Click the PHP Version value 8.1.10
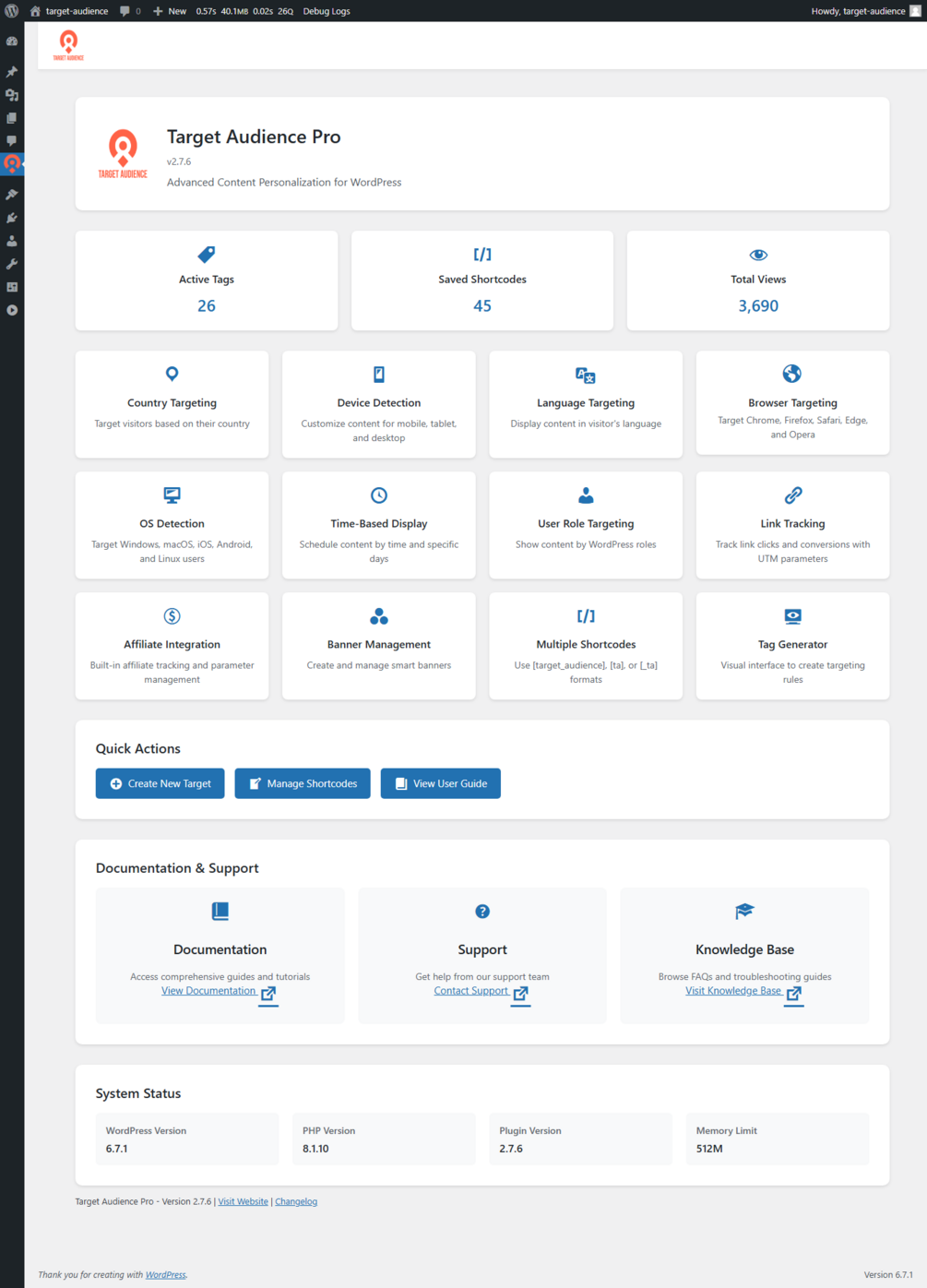This screenshot has width=927, height=1288. [x=315, y=1149]
